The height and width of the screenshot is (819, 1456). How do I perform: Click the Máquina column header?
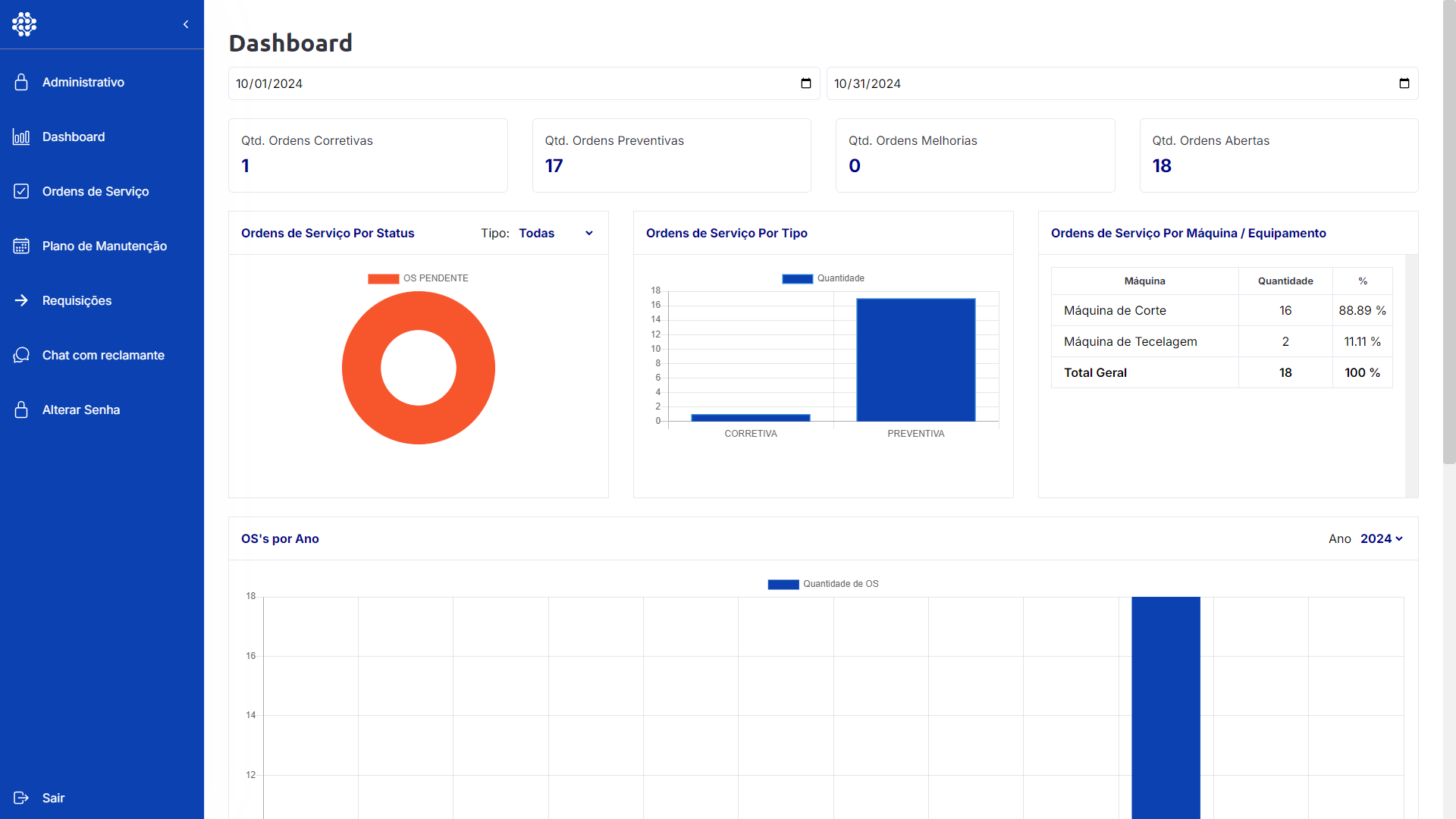(1144, 281)
